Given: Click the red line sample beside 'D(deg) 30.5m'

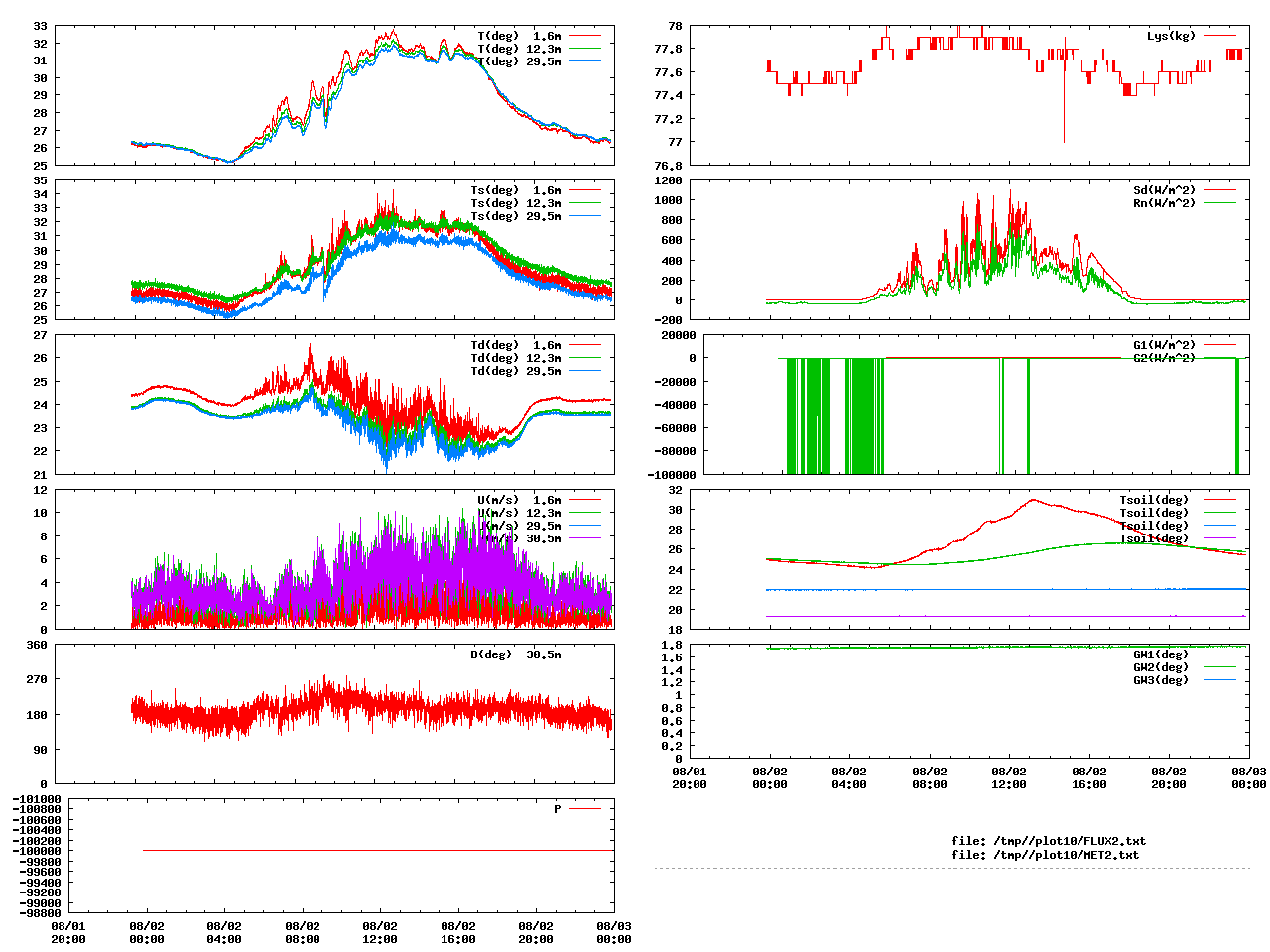Looking at the screenshot, I should coord(585,654).
